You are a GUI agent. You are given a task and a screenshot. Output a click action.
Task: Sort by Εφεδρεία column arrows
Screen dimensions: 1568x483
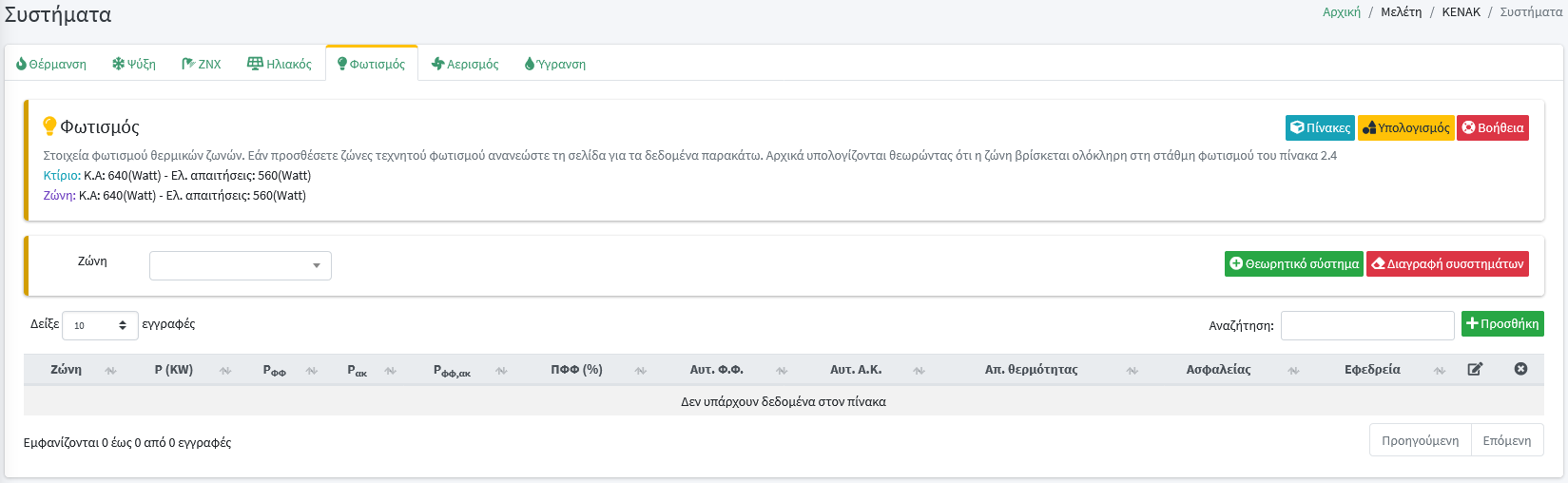[x=1440, y=371]
